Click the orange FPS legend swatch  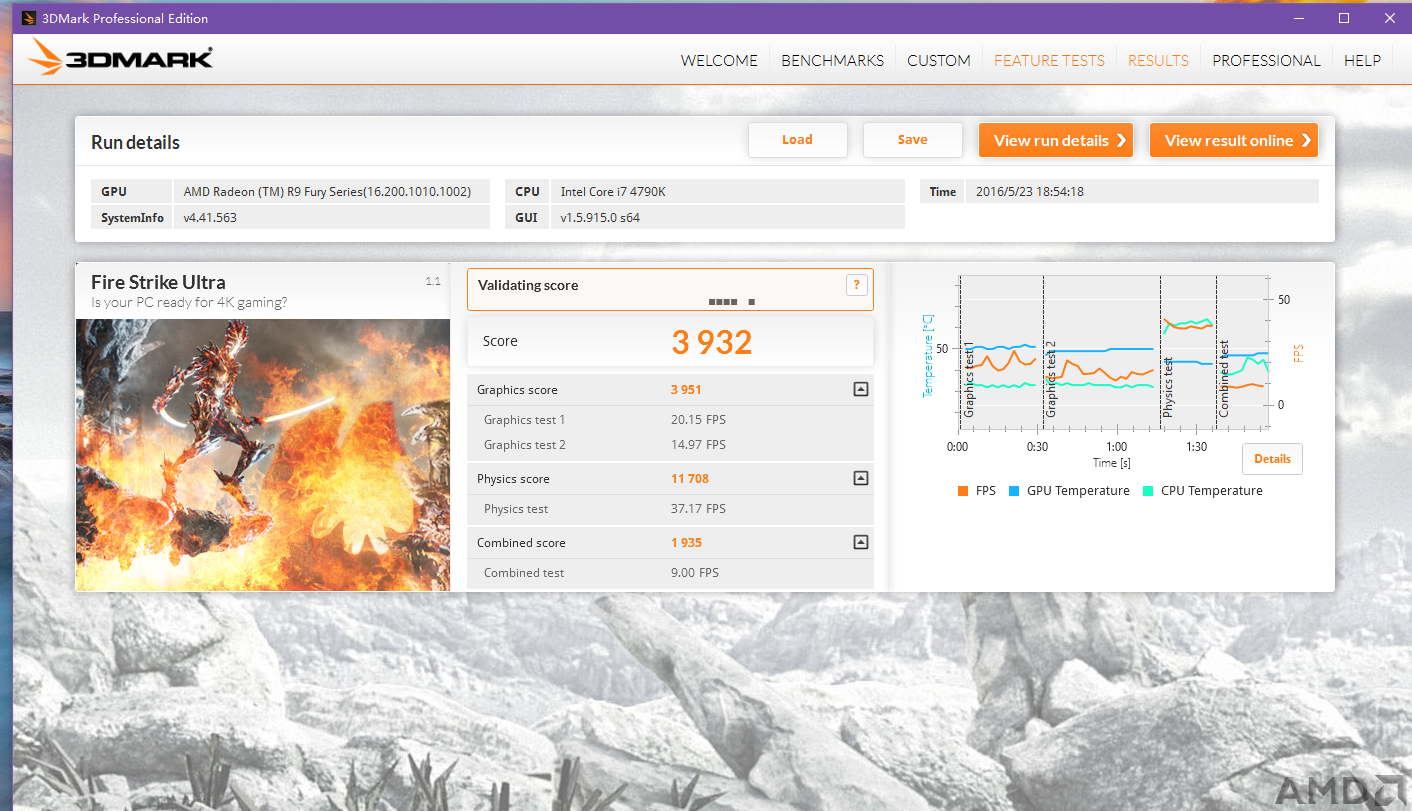point(962,491)
